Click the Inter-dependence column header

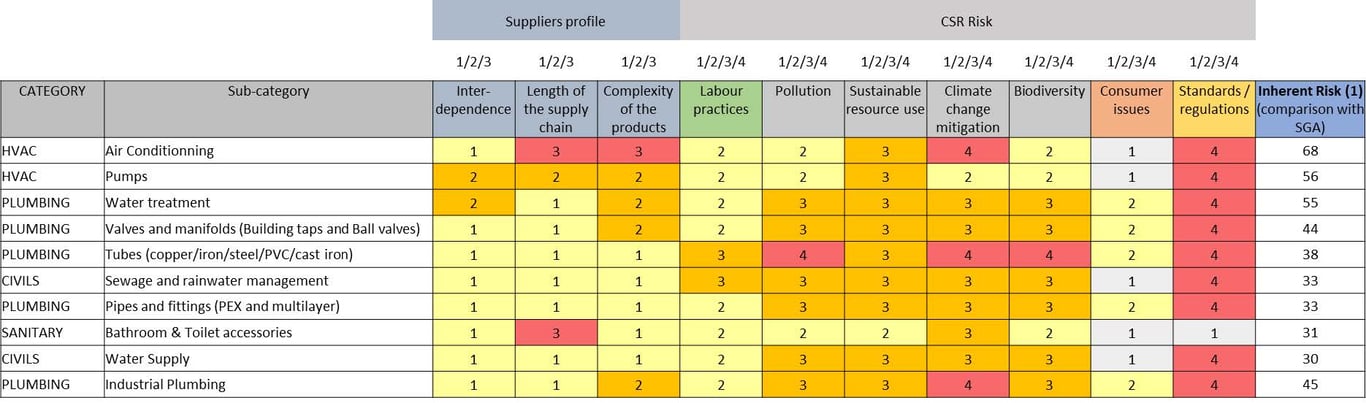[x=473, y=108]
